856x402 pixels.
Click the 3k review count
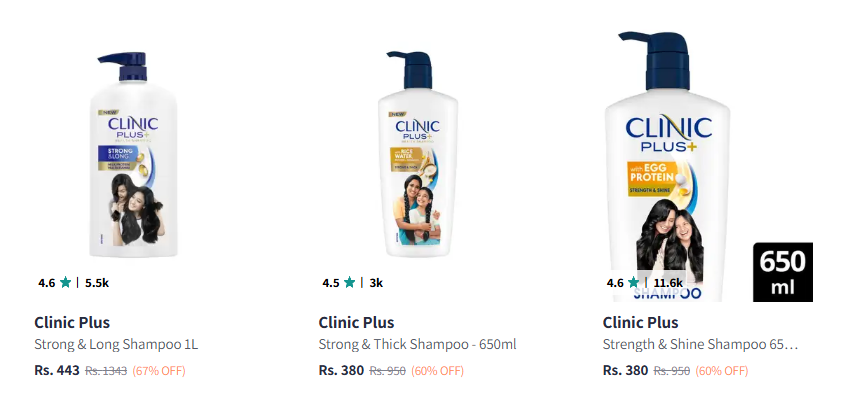(376, 283)
